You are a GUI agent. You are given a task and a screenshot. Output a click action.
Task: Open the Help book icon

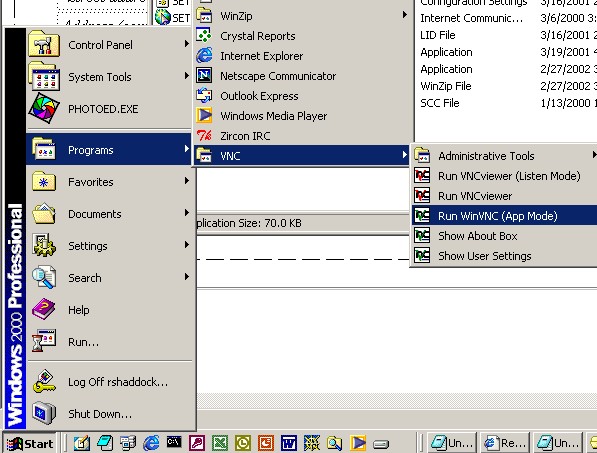pyautogui.click(x=43, y=309)
